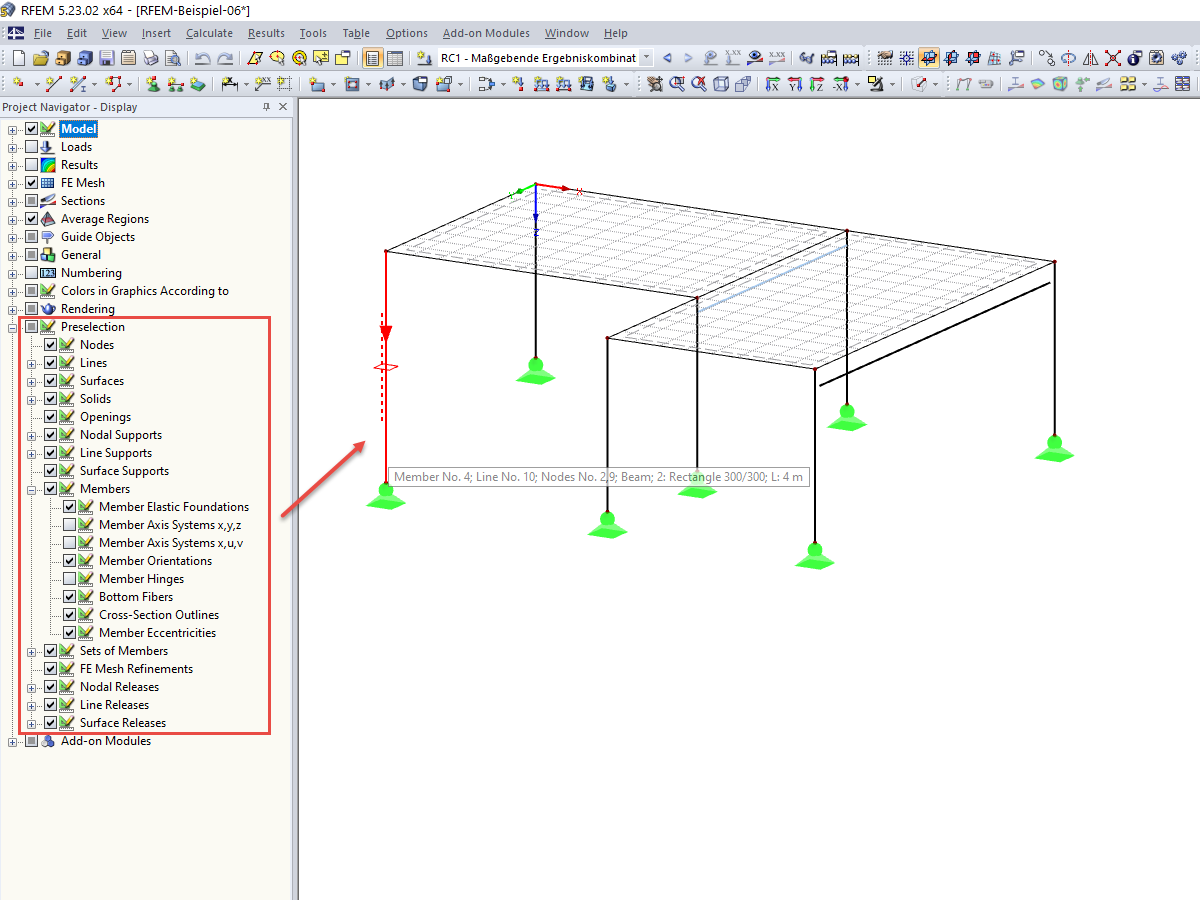Open the Help menu

point(616,33)
